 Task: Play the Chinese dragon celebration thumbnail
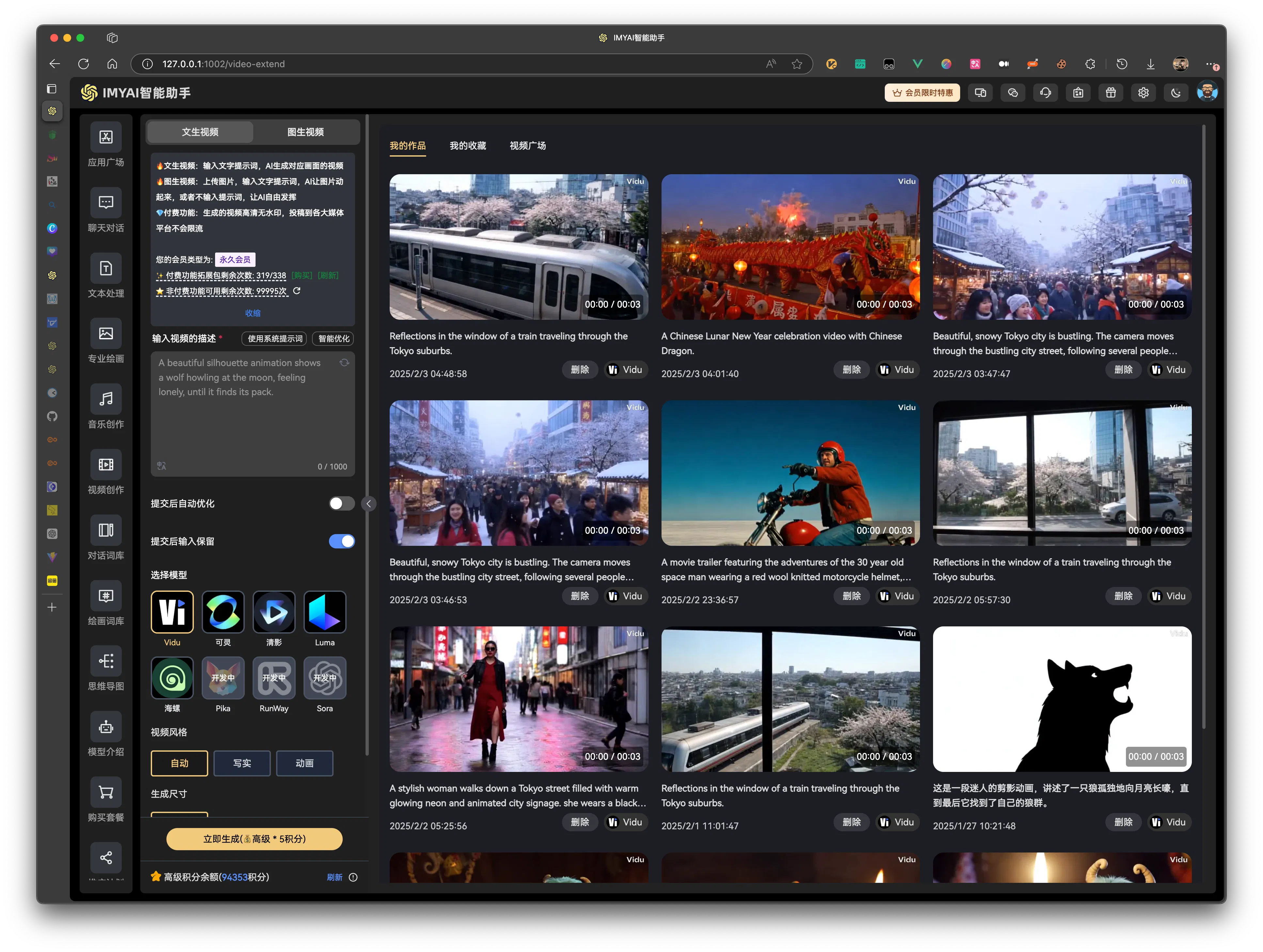pyautogui.click(x=790, y=247)
